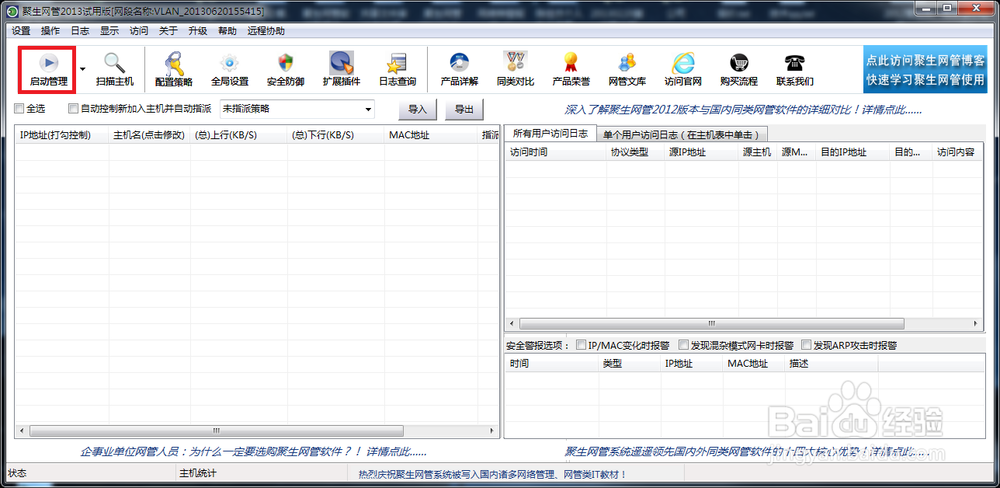Click 协议类型 column header
This screenshot has width=1000, height=488.
(x=635, y=152)
